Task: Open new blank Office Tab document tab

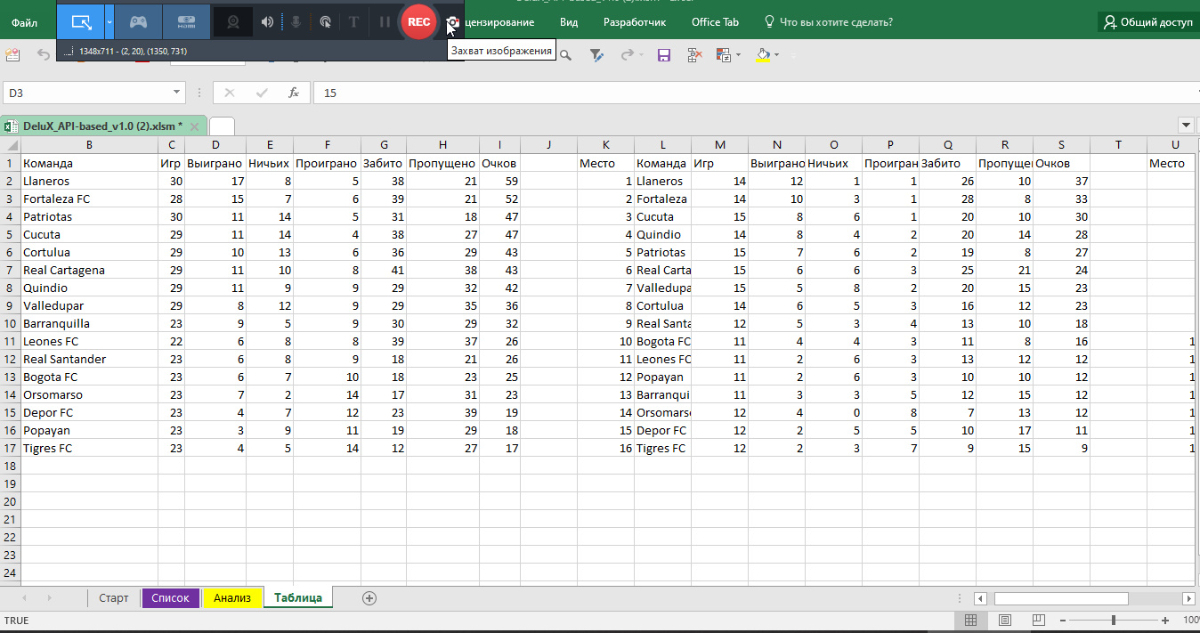Action: tap(222, 126)
